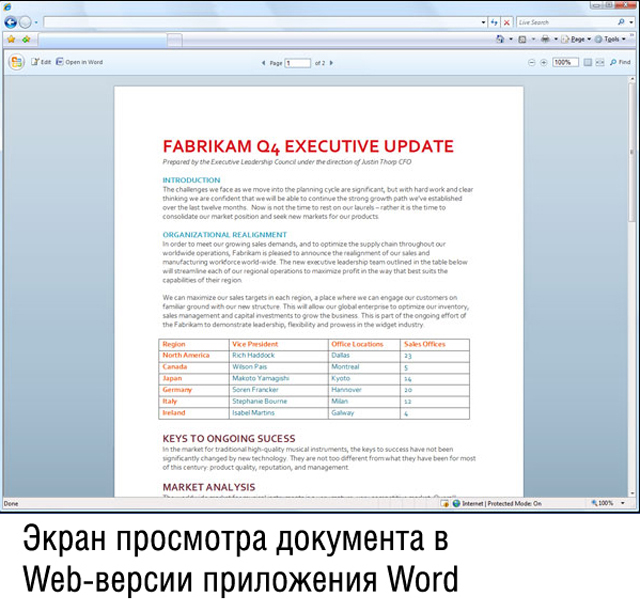The image size is (640, 612).
Task: Open the status bar zoom level dropdown
Action: coord(623,503)
